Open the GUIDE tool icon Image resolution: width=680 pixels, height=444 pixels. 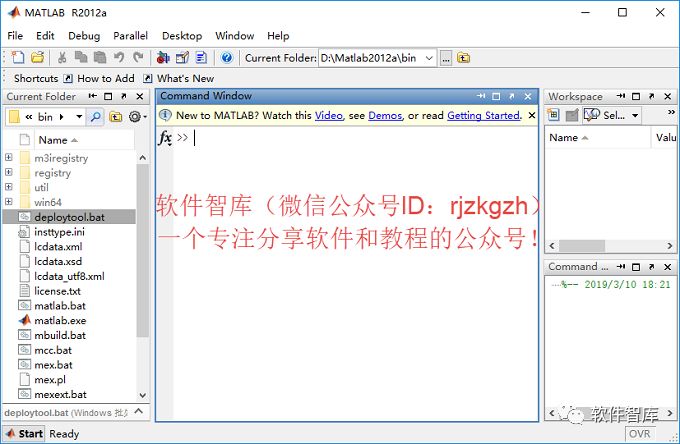[x=182, y=57]
